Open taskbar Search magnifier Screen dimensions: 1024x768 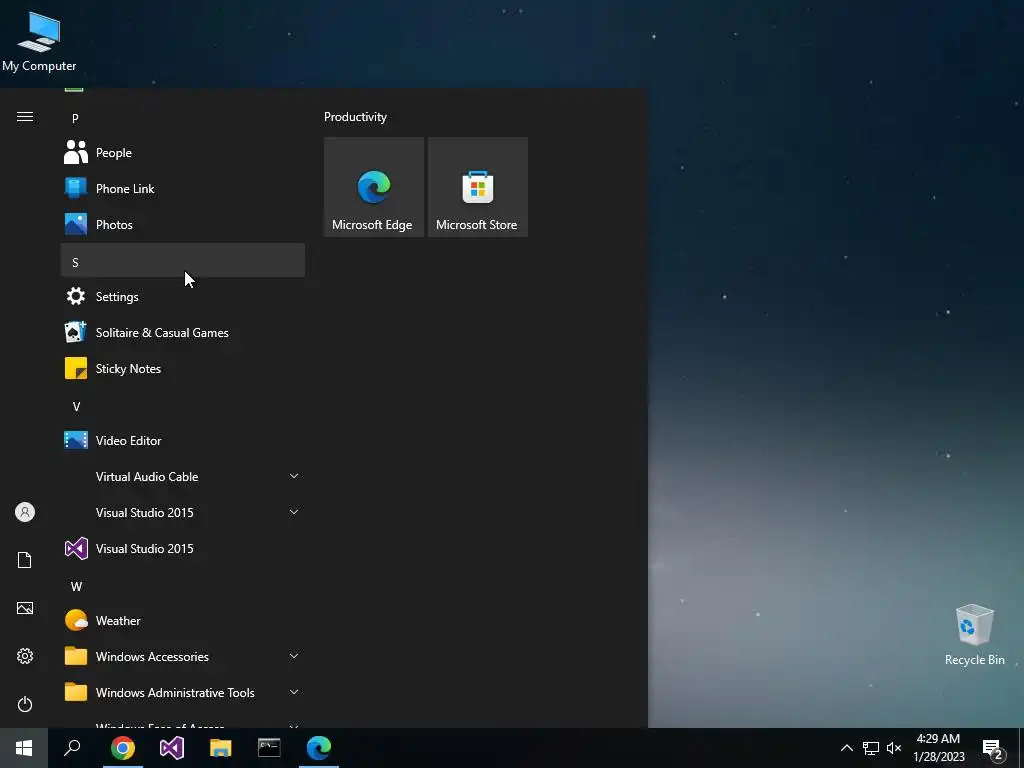[x=72, y=748]
